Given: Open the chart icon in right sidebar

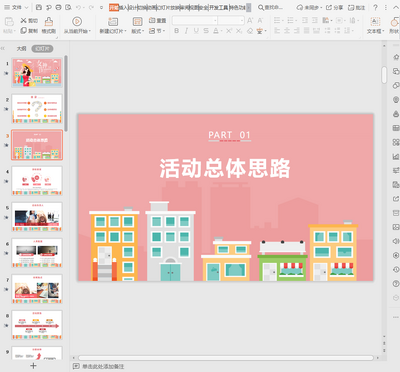Looking at the screenshot, I should 396,156.
